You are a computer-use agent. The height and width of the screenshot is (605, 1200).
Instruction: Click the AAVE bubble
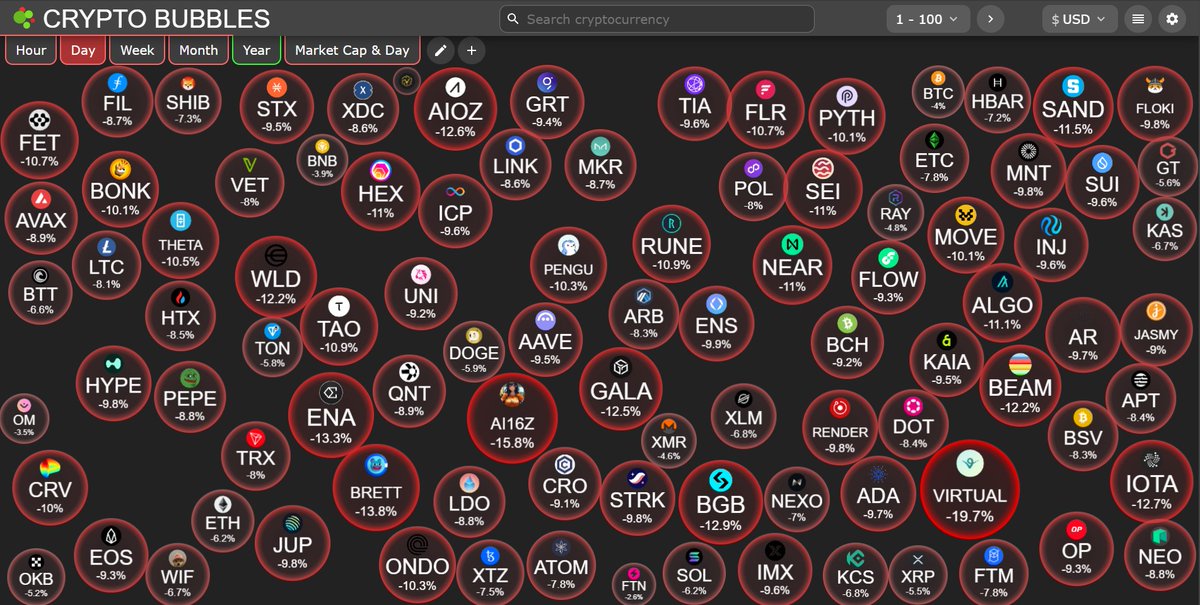[546, 340]
